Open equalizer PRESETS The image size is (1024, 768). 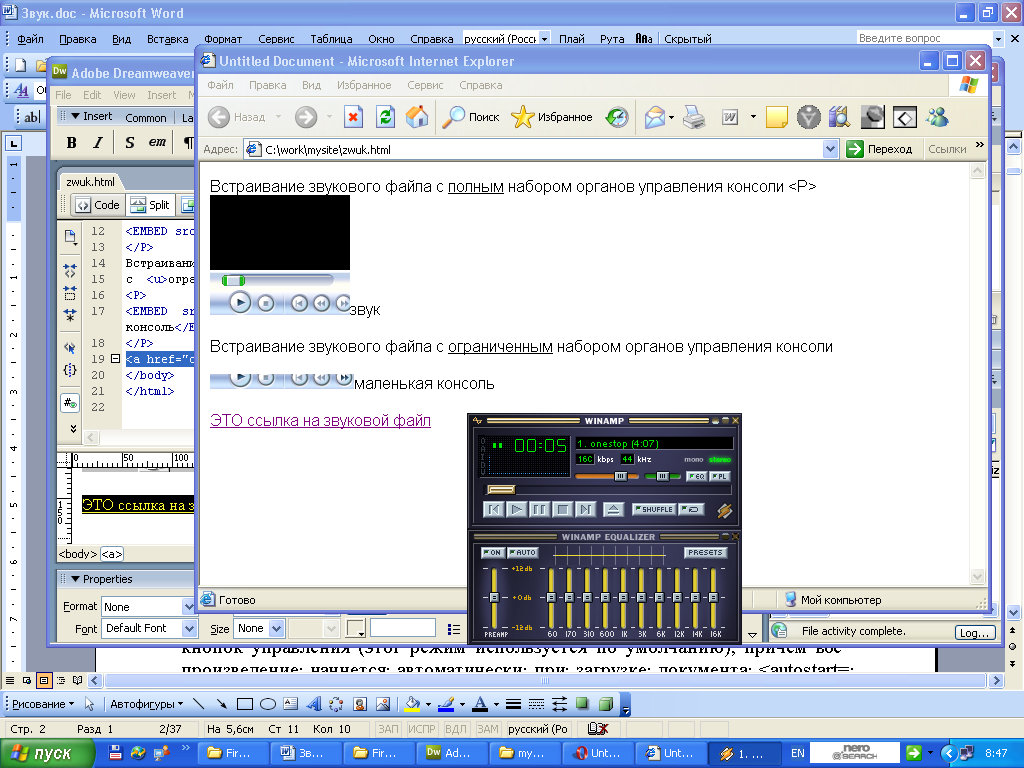705,552
